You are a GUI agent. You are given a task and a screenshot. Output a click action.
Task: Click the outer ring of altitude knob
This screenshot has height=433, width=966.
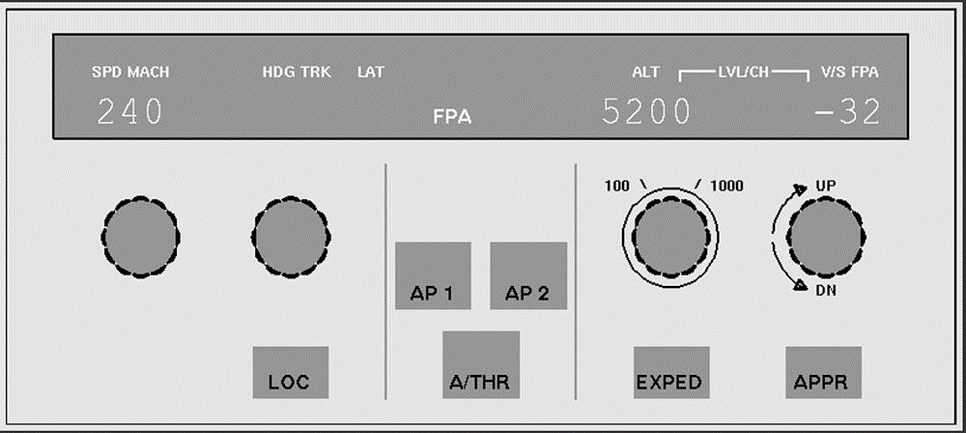coord(671,192)
